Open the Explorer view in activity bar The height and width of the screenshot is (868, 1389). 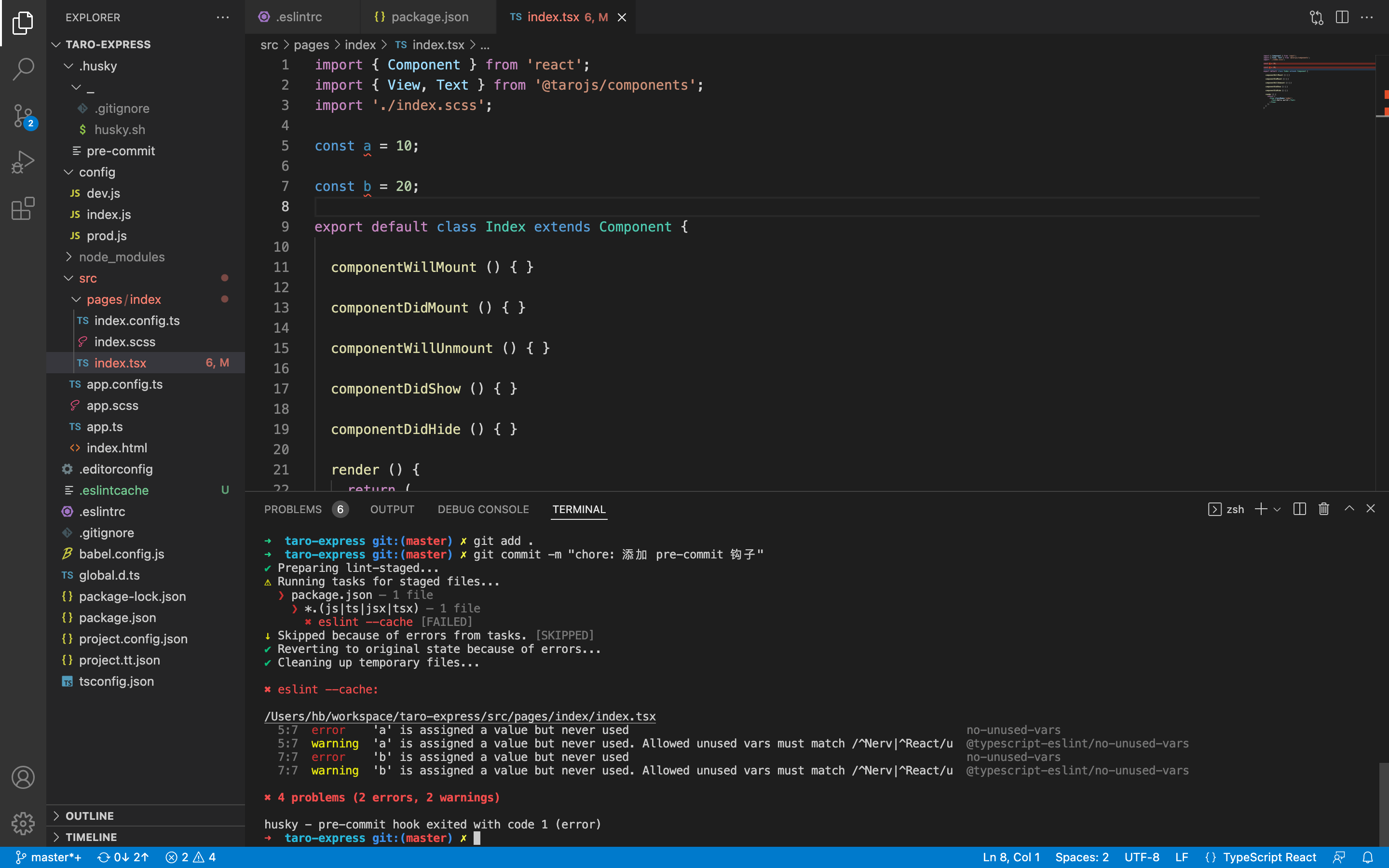[x=23, y=23]
